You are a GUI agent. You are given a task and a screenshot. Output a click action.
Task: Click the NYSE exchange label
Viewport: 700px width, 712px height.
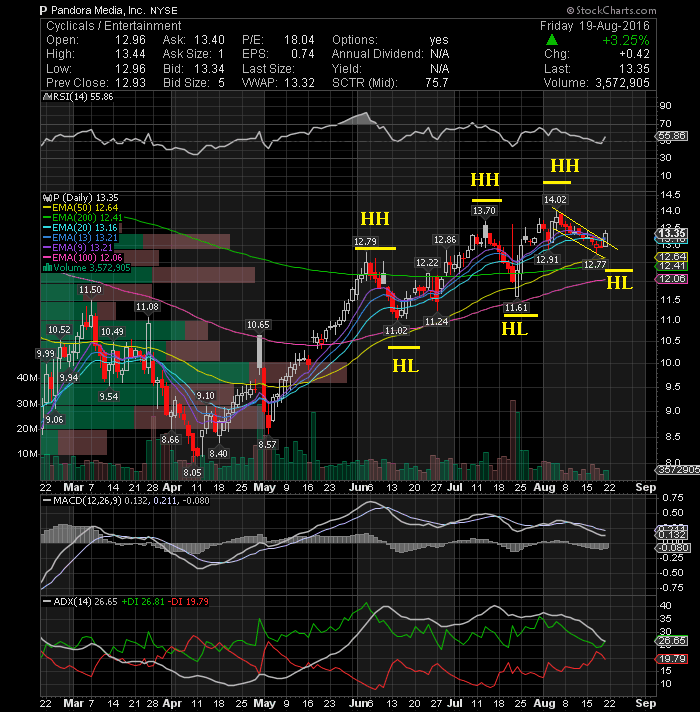pyautogui.click(x=164, y=10)
